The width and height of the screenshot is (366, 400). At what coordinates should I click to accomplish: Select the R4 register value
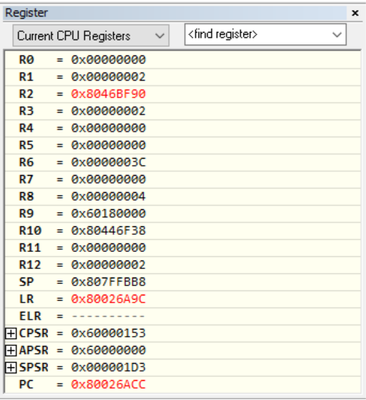point(108,128)
